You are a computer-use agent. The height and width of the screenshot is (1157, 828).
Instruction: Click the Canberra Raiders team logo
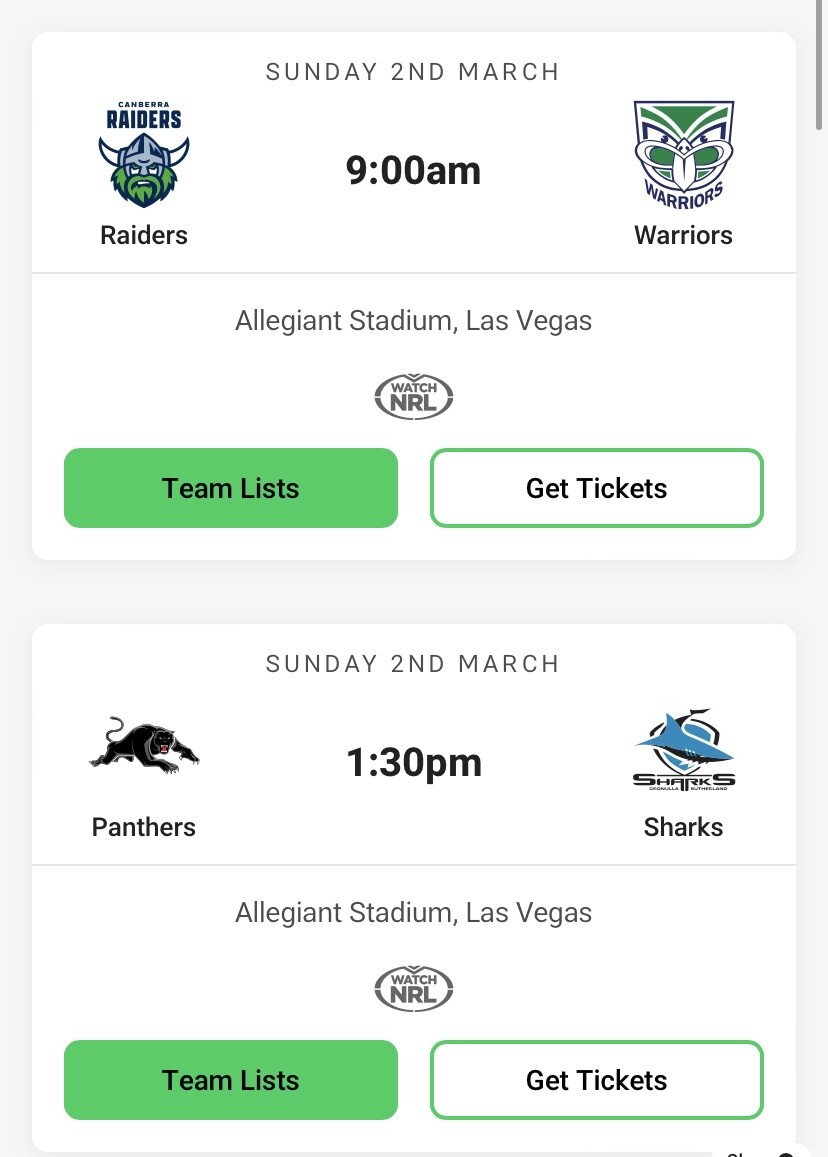pos(144,153)
